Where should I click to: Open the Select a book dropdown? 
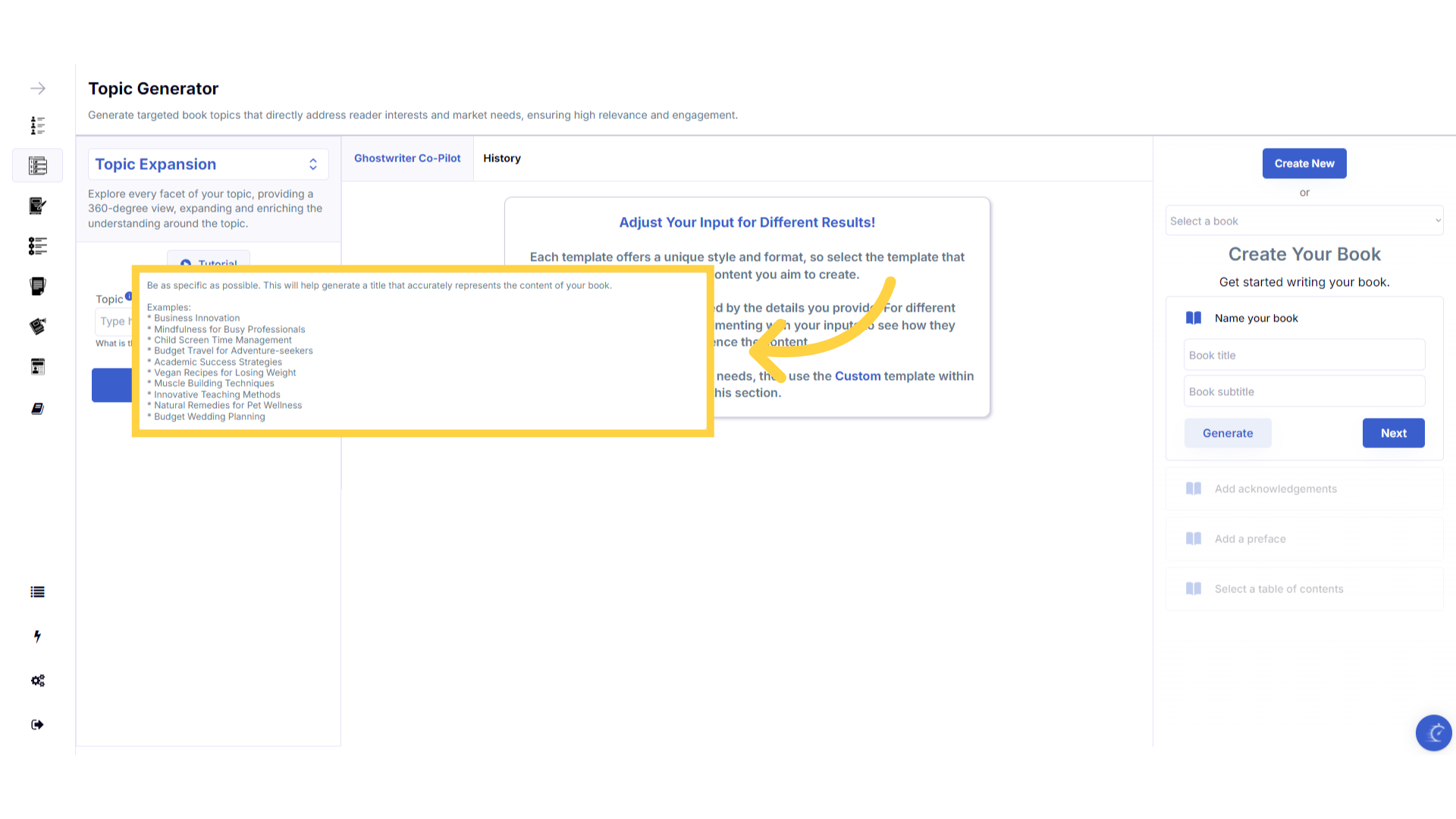1304,221
